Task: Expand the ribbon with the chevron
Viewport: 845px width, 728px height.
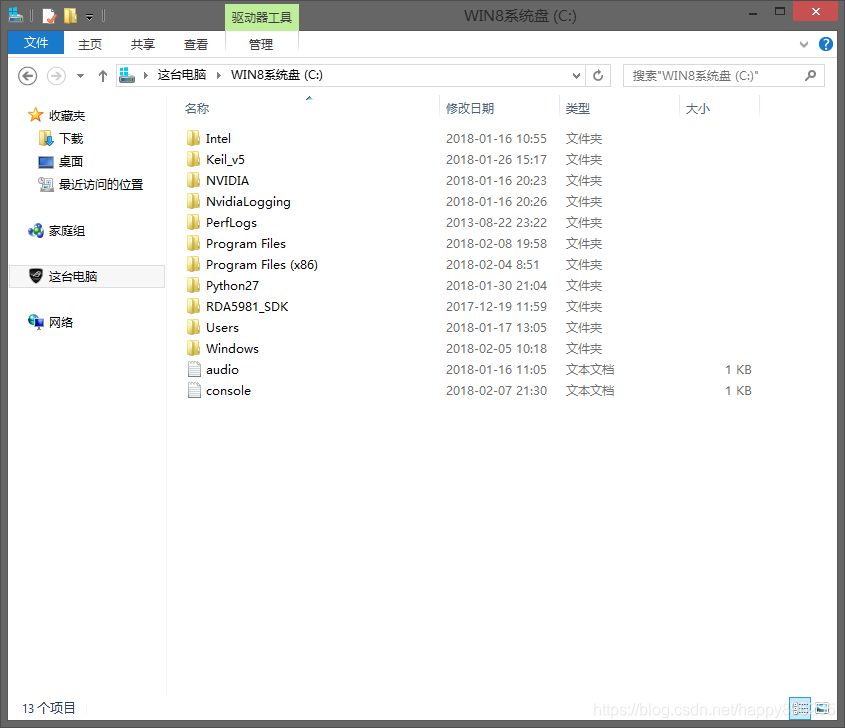Action: point(804,44)
